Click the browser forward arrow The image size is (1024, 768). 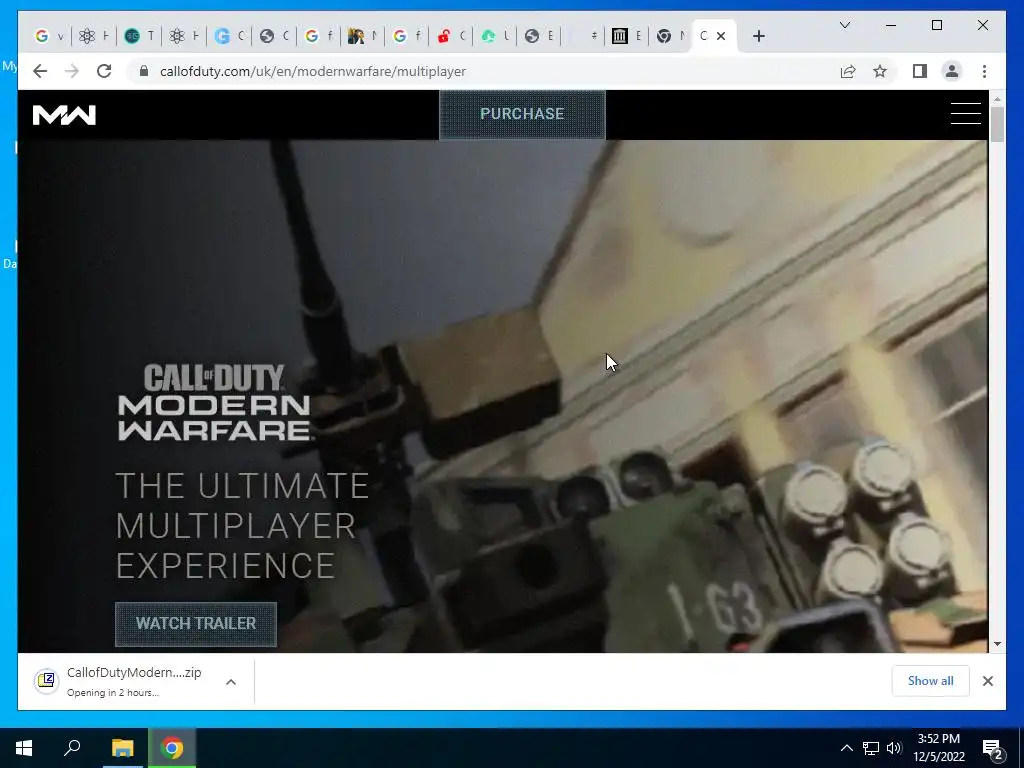pyautogui.click(x=72, y=71)
